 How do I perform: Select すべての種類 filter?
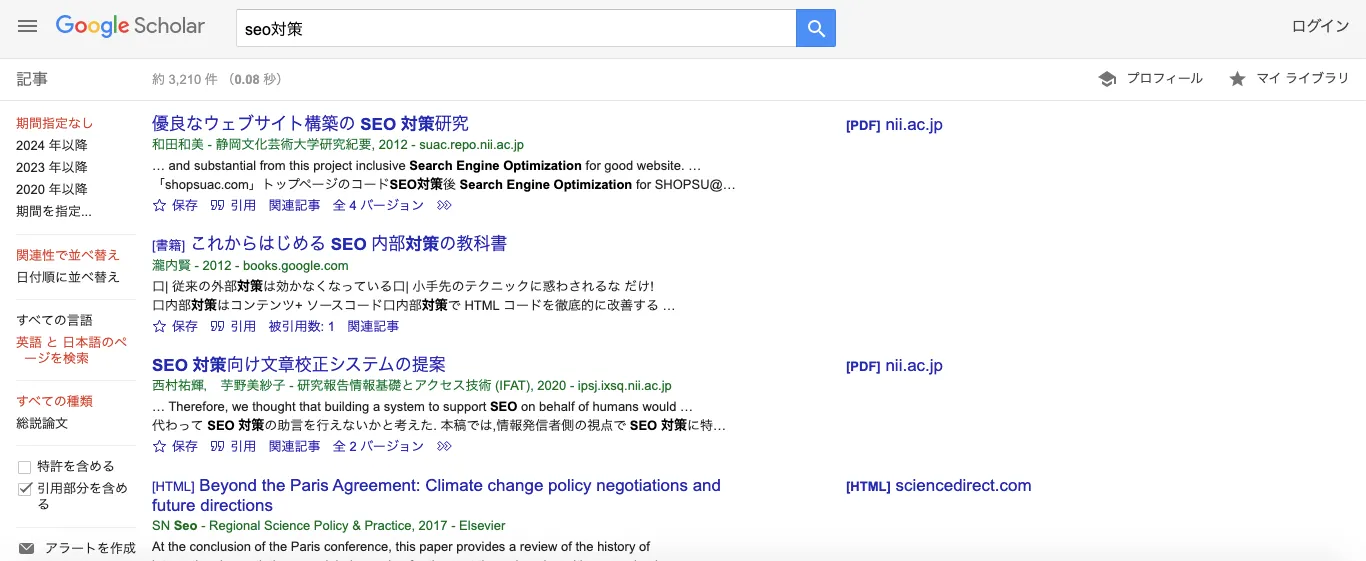54,401
